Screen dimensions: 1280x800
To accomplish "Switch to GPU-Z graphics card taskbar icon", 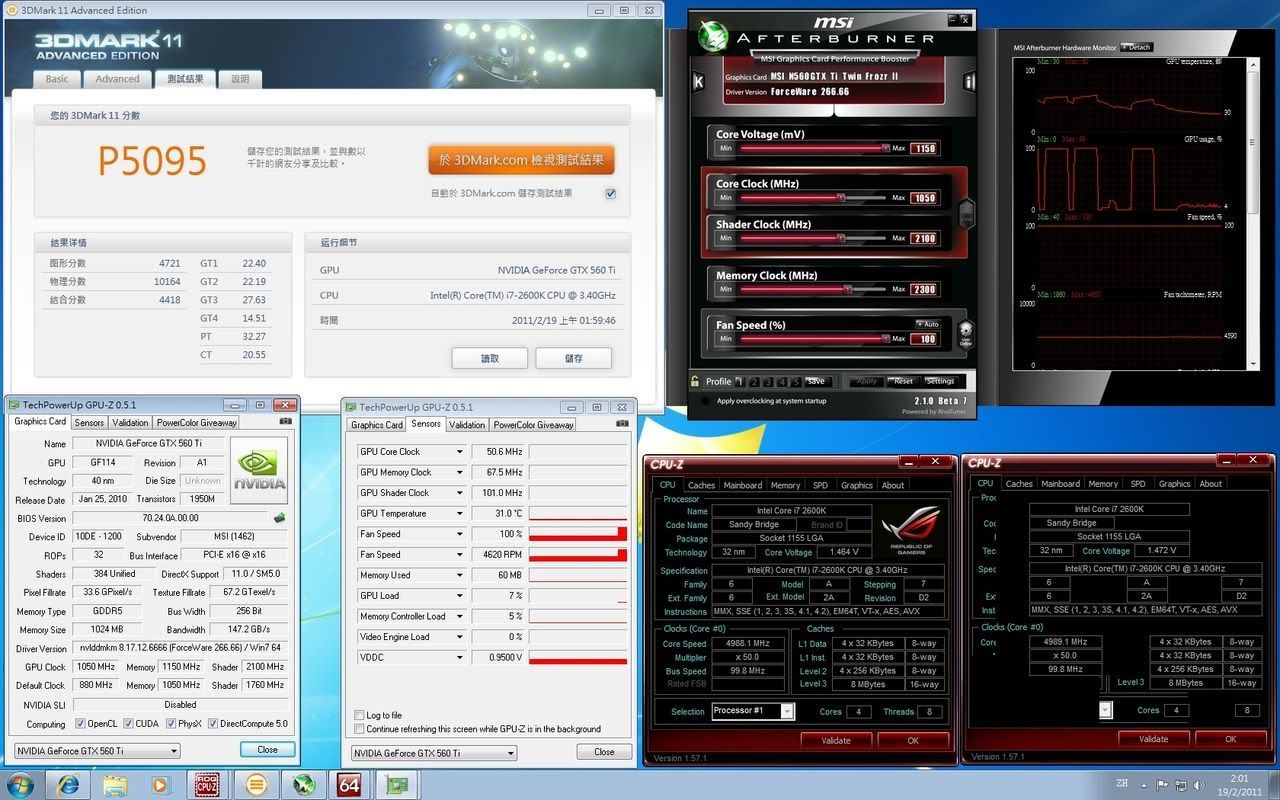I will click(396, 784).
